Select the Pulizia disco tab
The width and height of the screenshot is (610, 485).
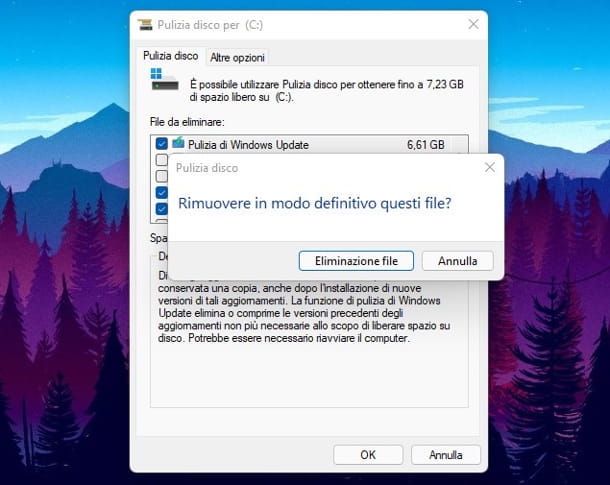[170, 56]
